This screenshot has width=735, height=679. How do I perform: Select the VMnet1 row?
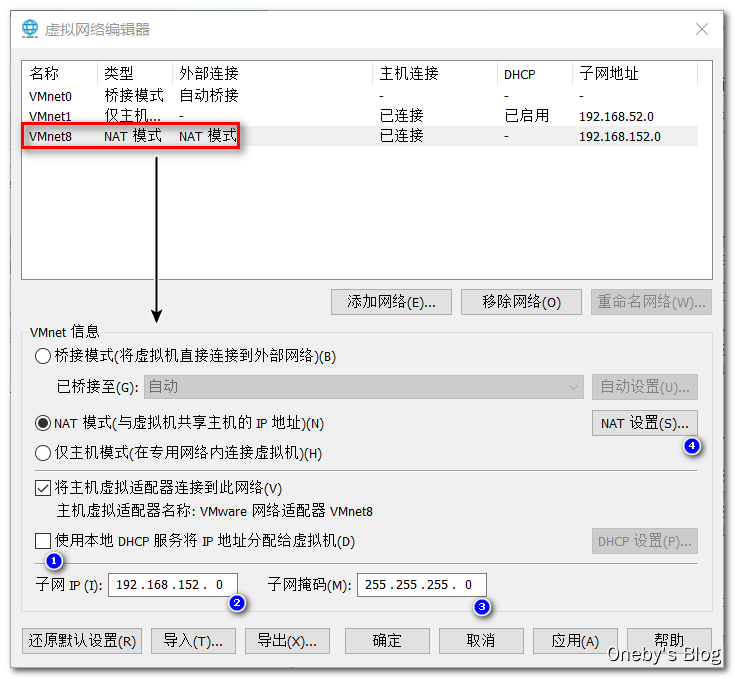[360, 116]
